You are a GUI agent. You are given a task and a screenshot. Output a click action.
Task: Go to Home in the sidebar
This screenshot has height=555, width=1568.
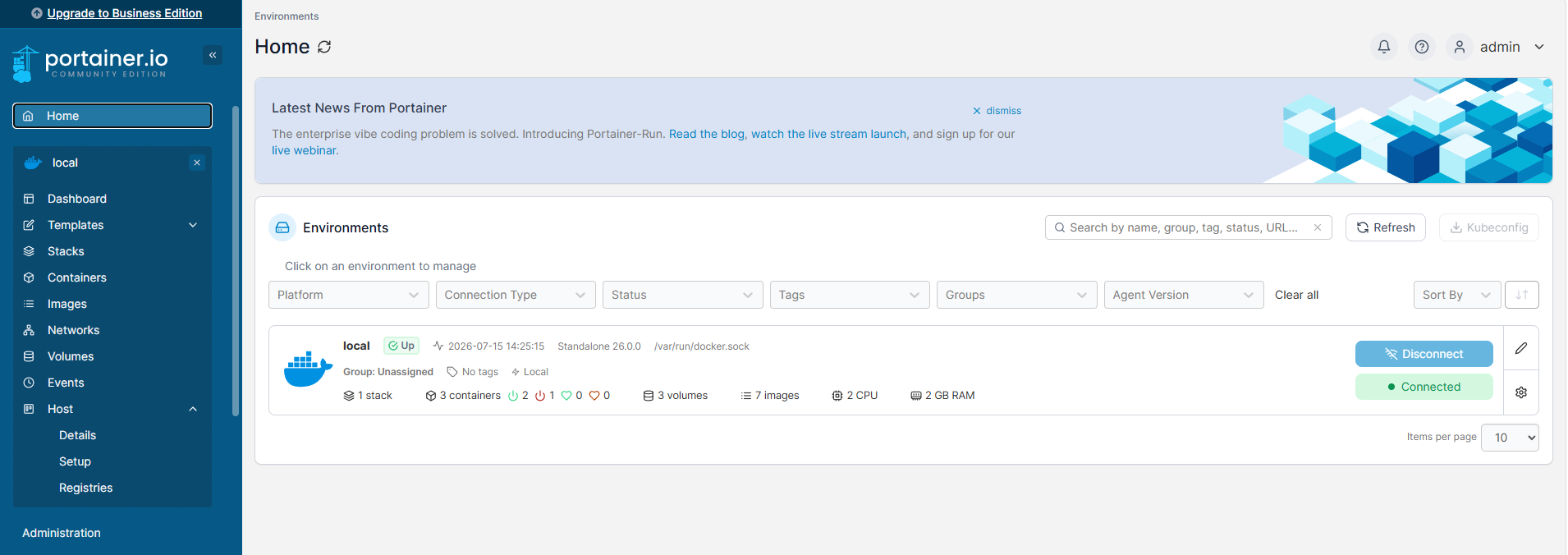(x=112, y=116)
